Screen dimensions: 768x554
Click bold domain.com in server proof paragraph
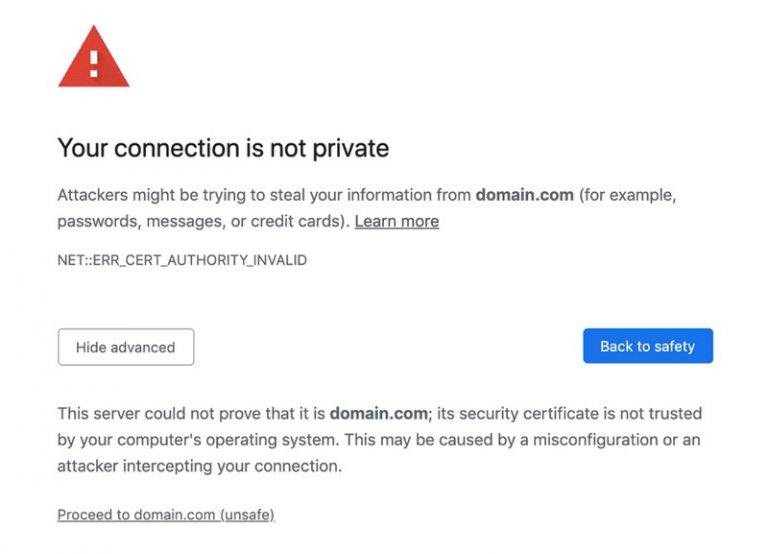379,413
